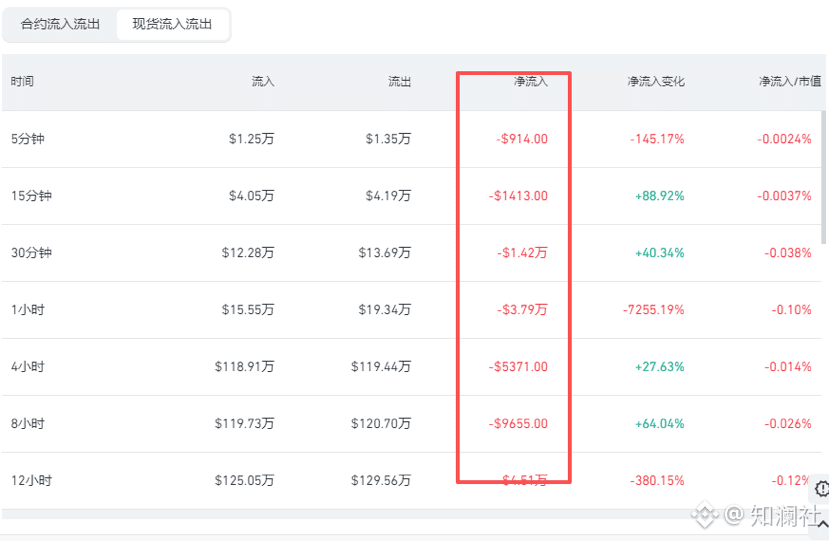
Task: Select the 30分钟 time row
Action: coord(411,253)
